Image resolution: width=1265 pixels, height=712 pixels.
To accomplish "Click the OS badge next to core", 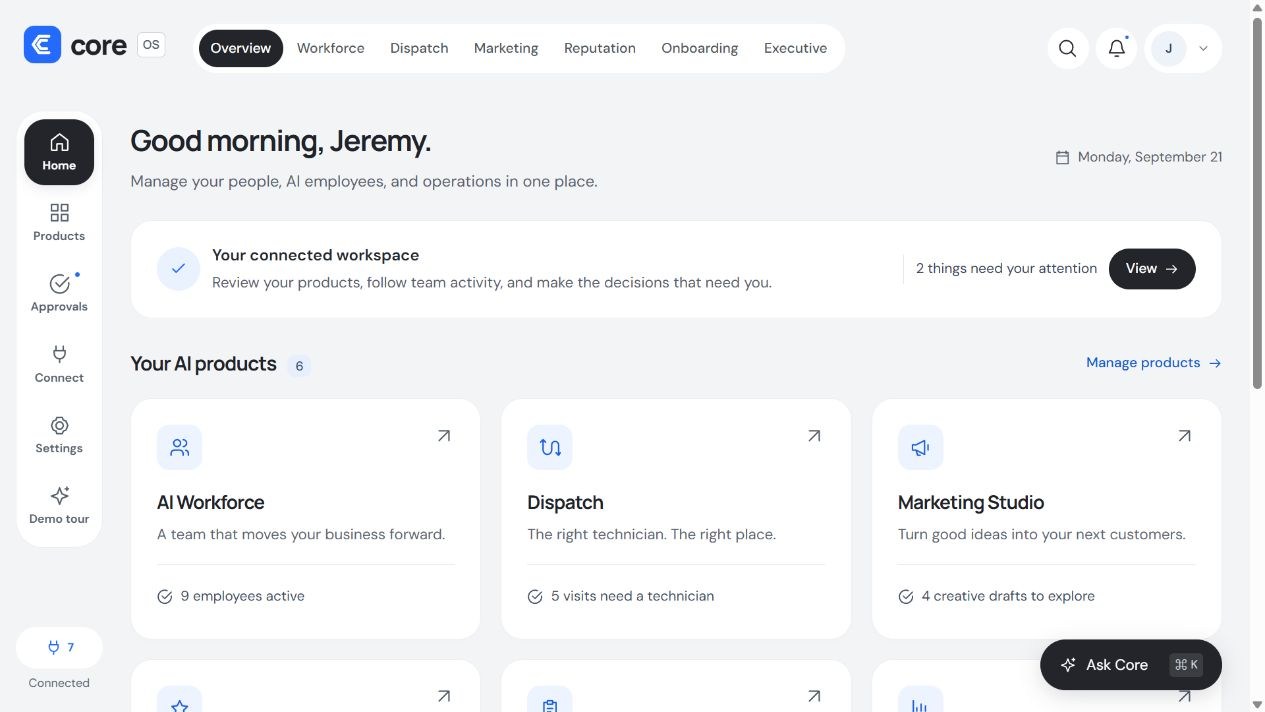I will click(x=151, y=44).
